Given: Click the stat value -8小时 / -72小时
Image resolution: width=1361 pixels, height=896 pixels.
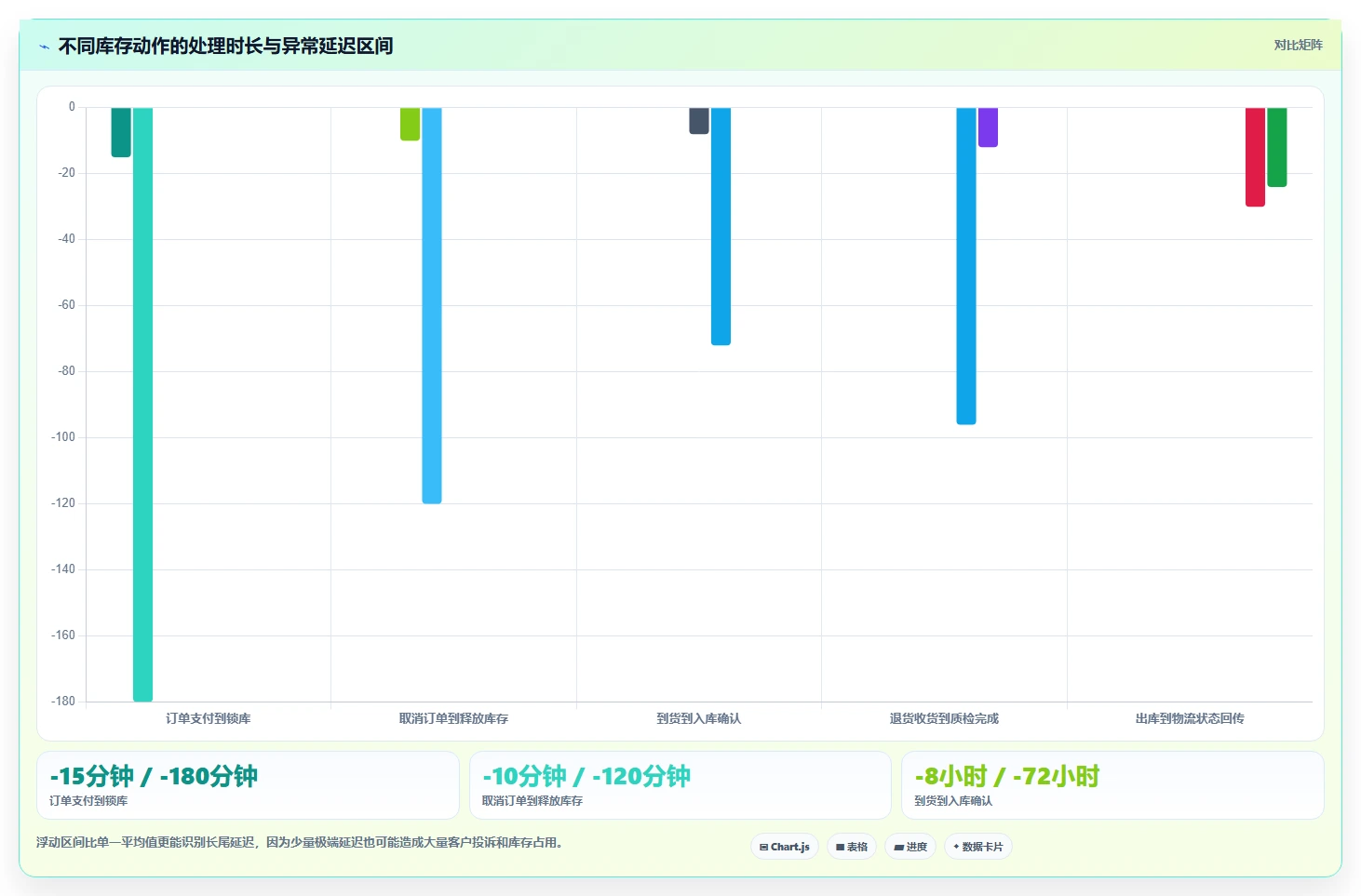Looking at the screenshot, I should [1007, 776].
